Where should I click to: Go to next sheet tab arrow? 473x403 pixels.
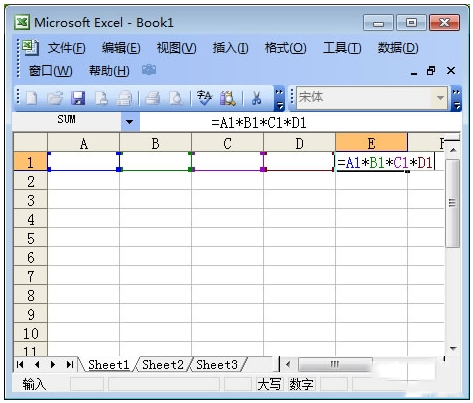click(x=53, y=365)
